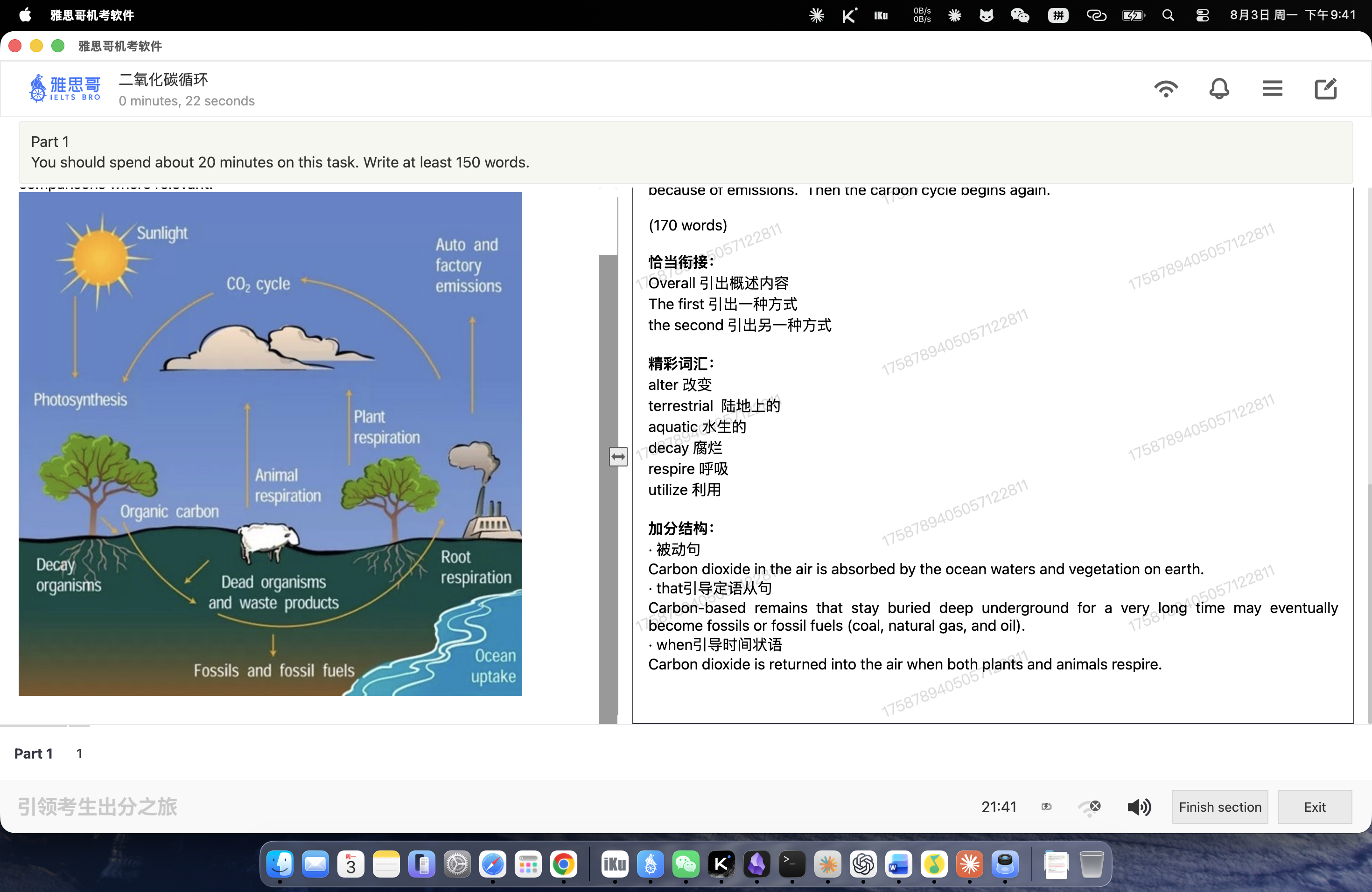Click the '恰当衔接:' heading
Viewport: 1372px width, 892px height.
(x=681, y=262)
